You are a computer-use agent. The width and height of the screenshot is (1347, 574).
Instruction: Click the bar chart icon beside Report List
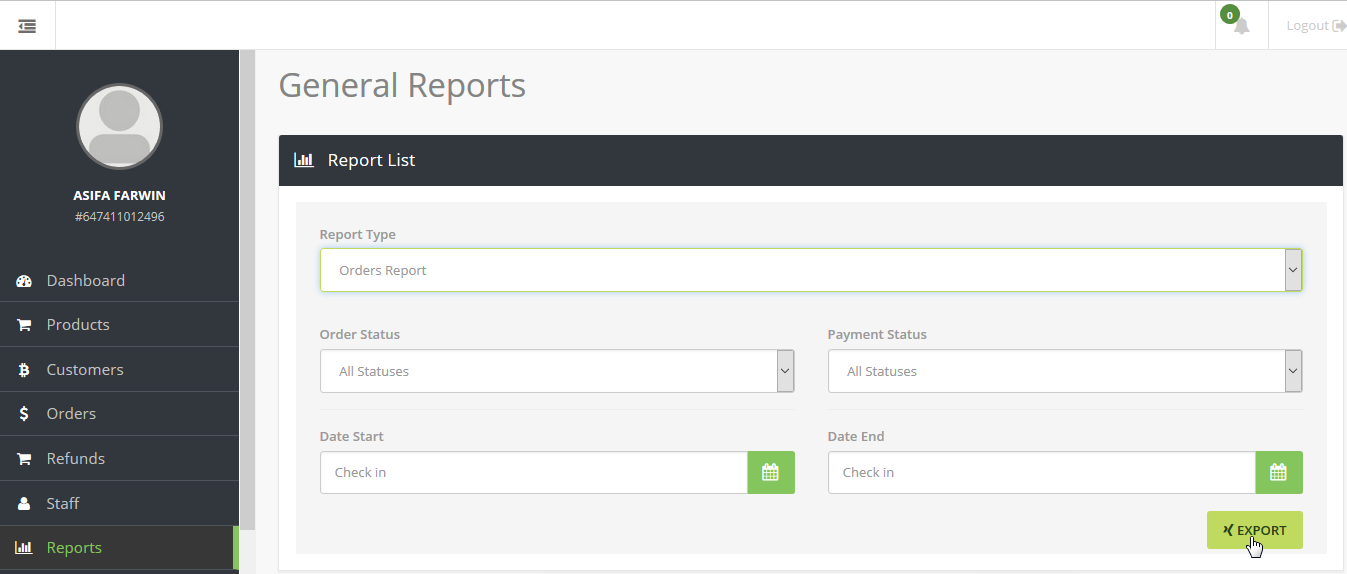pyautogui.click(x=303, y=160)
